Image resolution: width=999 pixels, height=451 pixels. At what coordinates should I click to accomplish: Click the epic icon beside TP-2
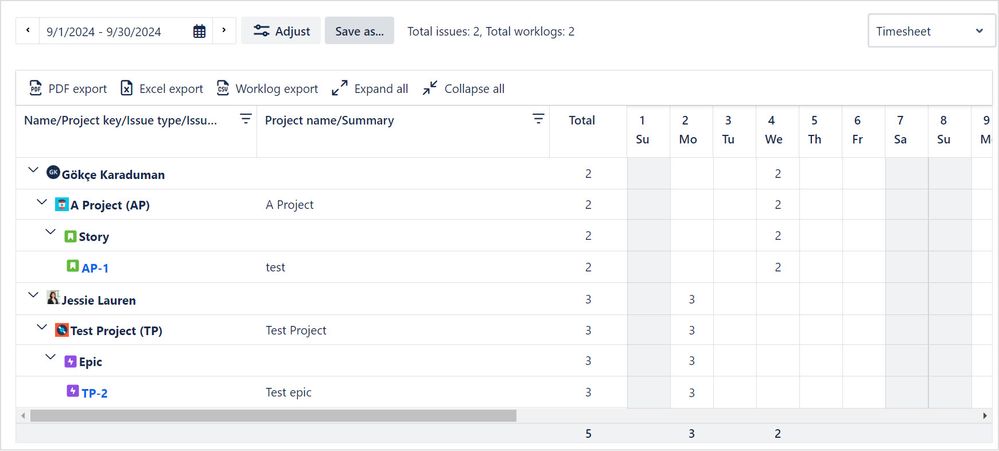[x=73, y=390]
